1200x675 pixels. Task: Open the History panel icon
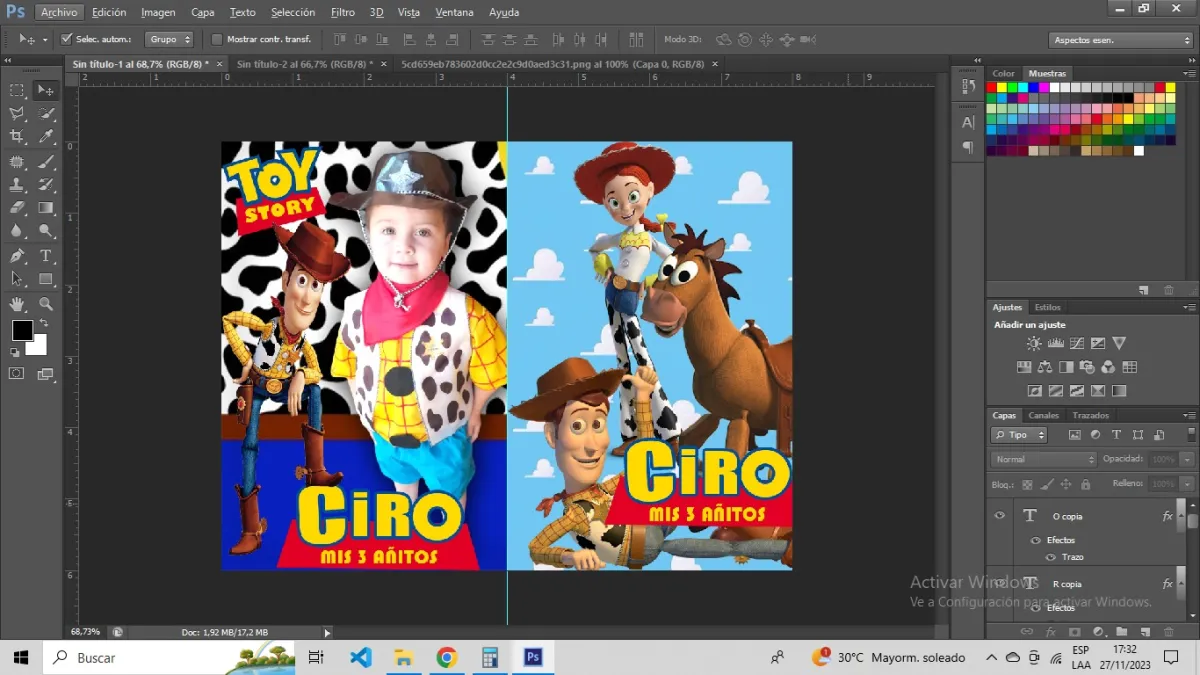(968, 87)
